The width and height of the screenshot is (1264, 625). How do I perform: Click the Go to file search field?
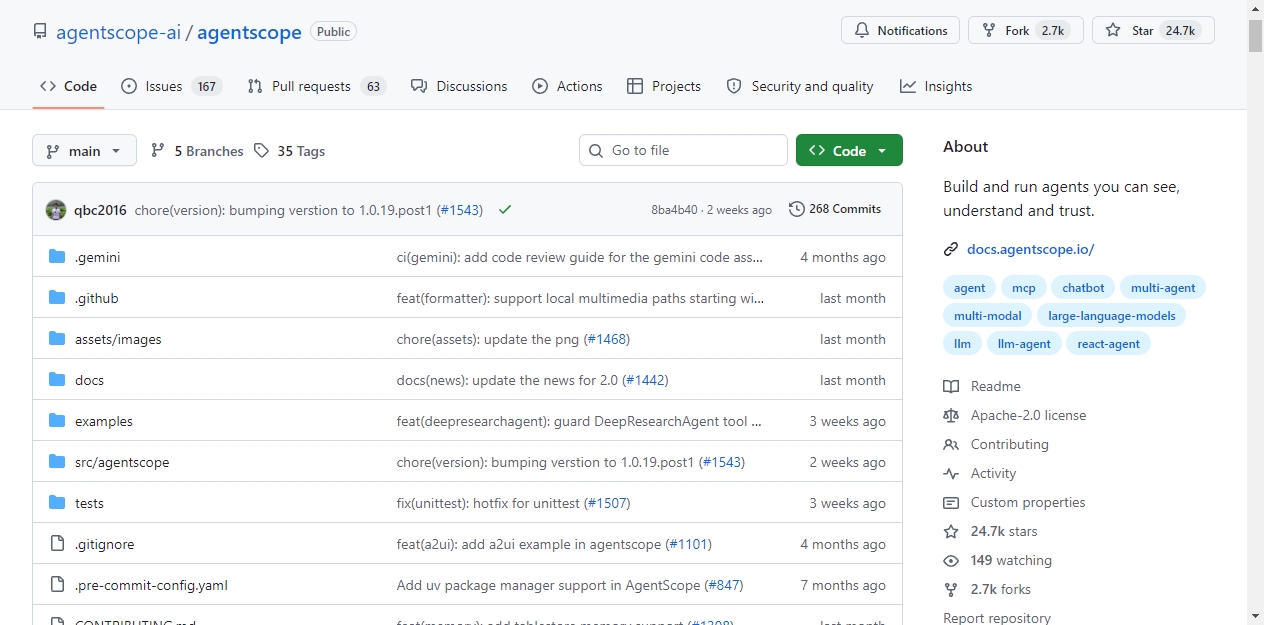coord(683,150)
